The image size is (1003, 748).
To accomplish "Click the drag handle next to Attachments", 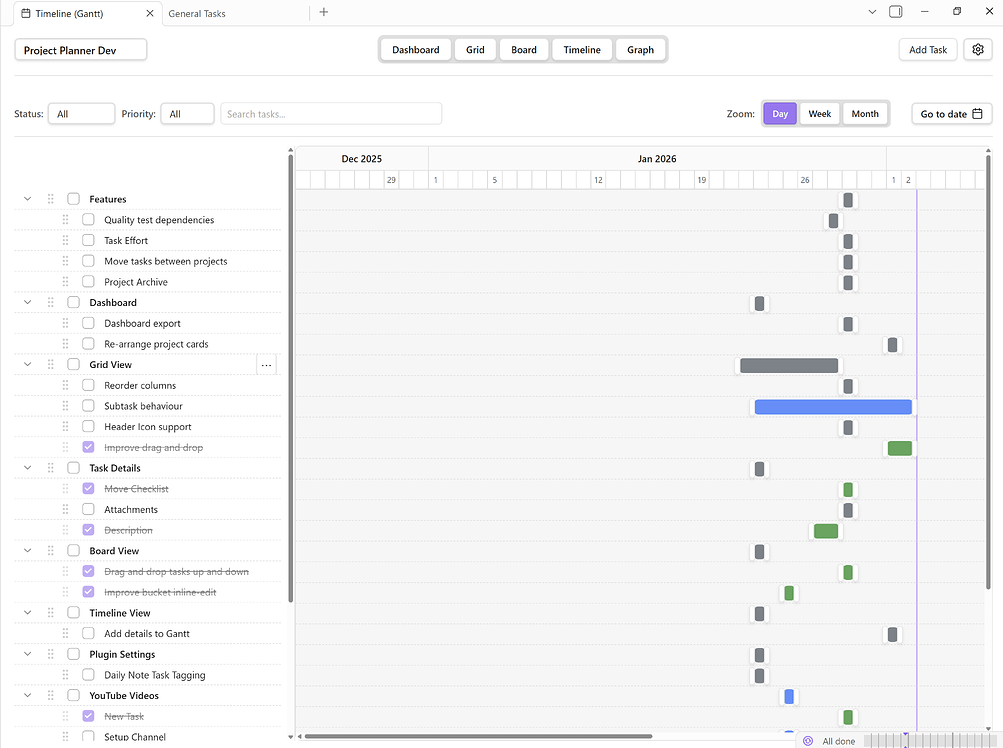I will coord(65,509).
